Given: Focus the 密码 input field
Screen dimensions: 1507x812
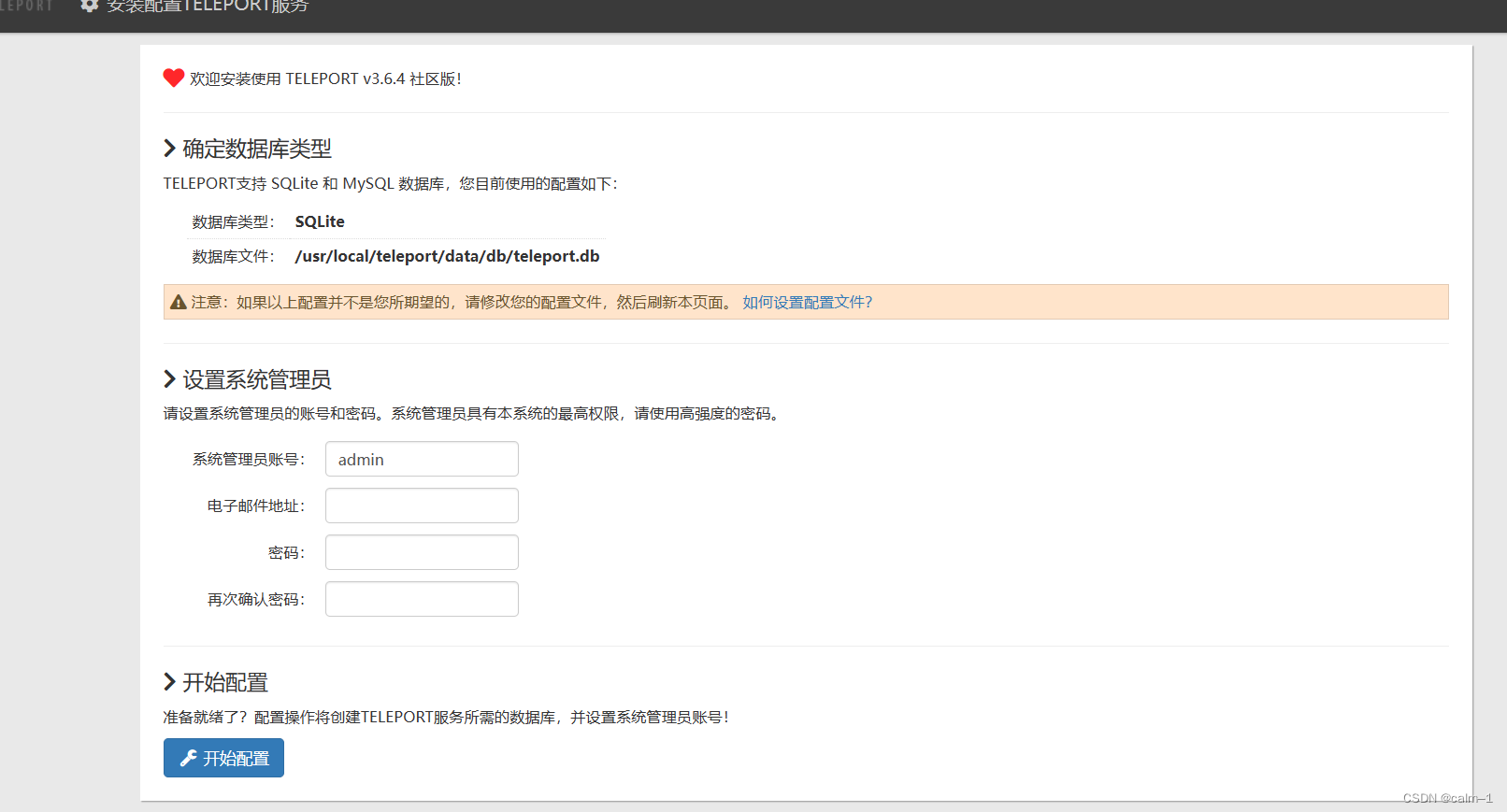Looking at the screenshot, I should point(422,552).
